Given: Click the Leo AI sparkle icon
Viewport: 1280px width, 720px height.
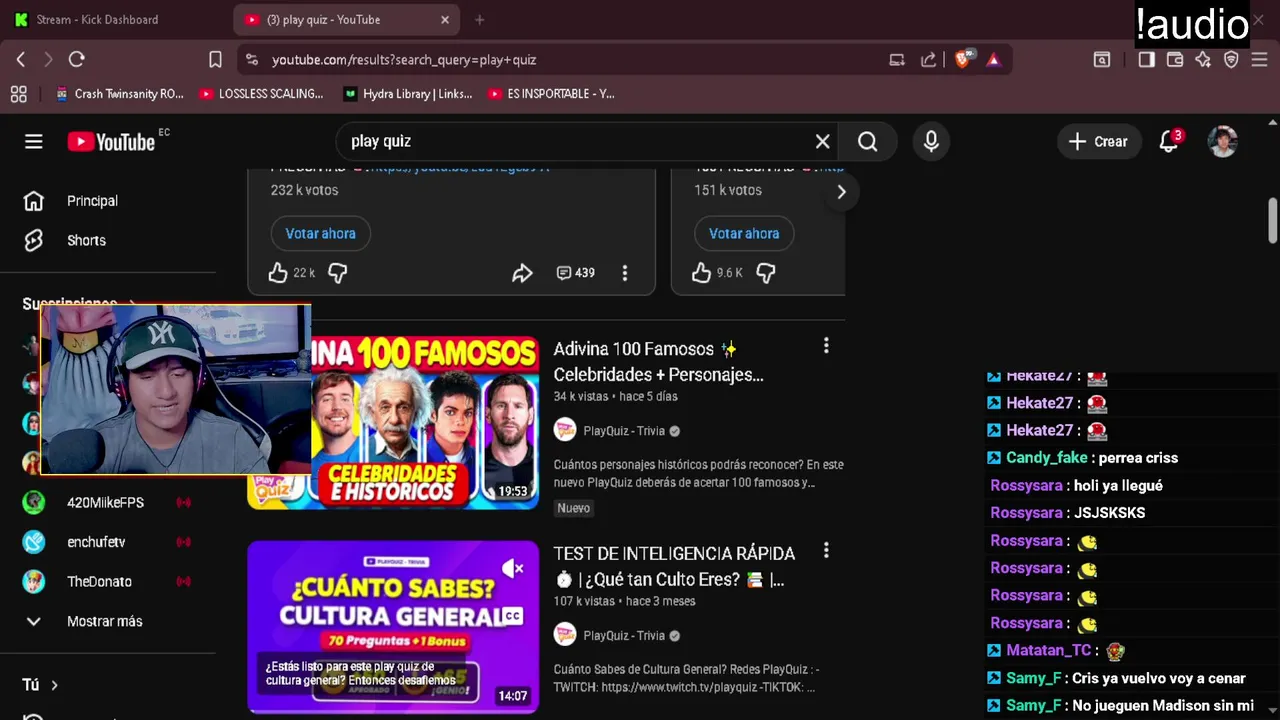Looking at the screenshot, I should click(1203, 60).
